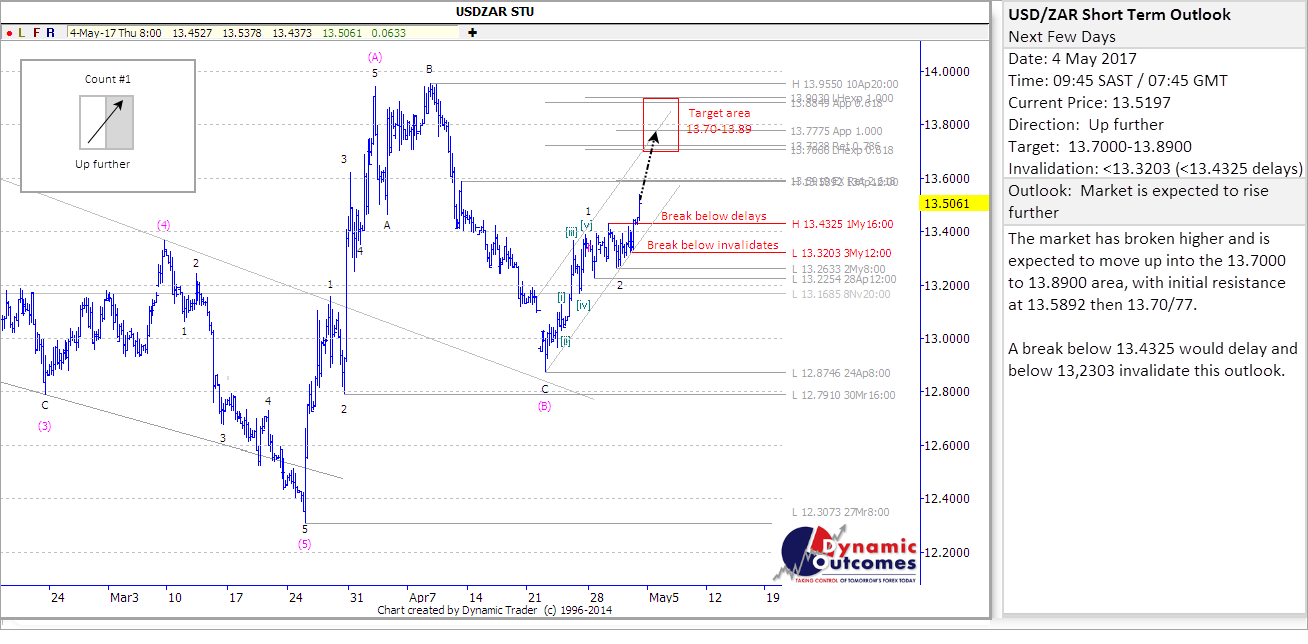Image resolution: width=1308 pixels, height=644 pixels.
Task: Click the L 12.3073 27Mr8:00 level label
Action: coord(840,512)
